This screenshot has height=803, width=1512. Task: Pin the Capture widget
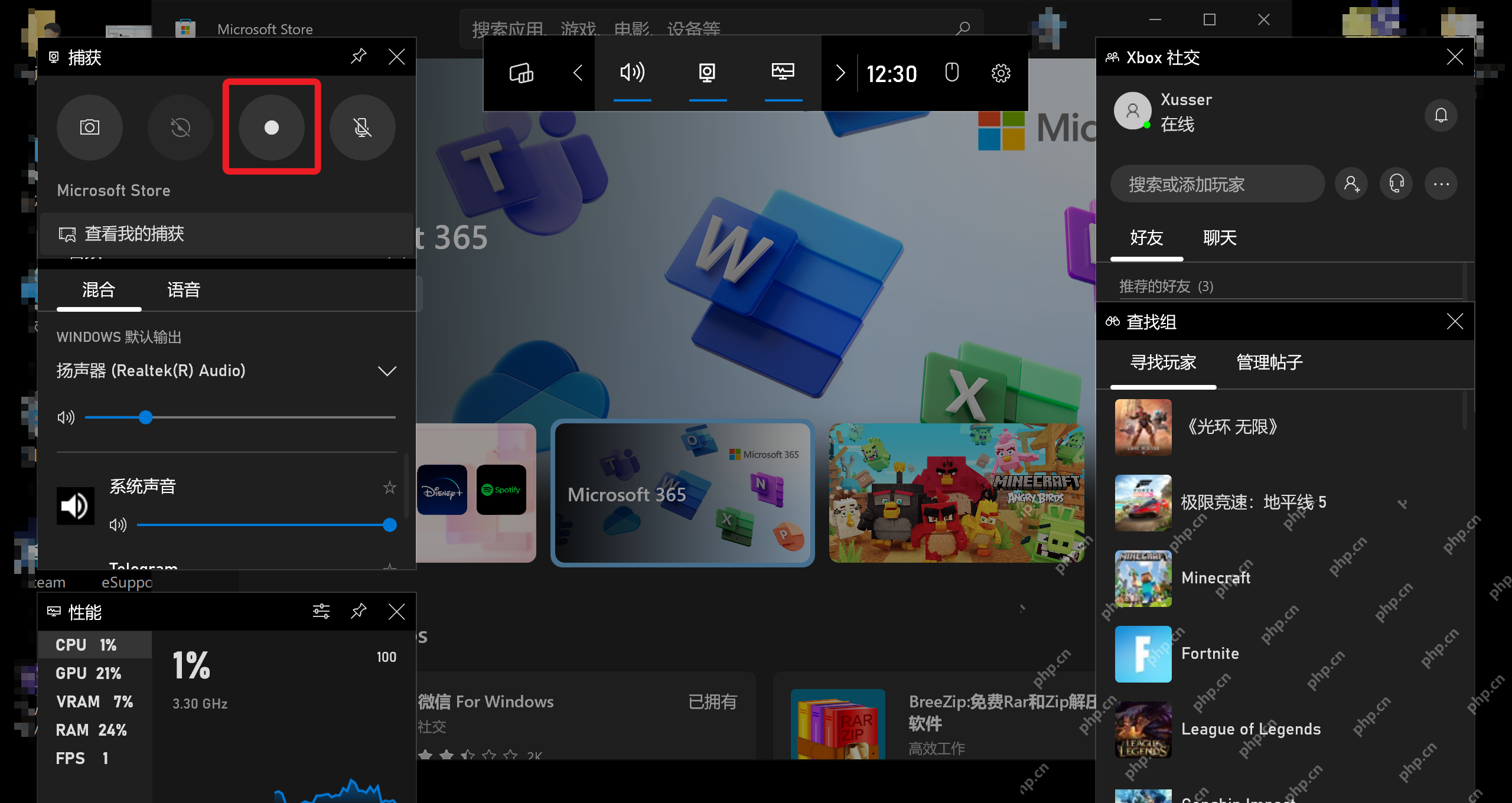tap(359, 57)
